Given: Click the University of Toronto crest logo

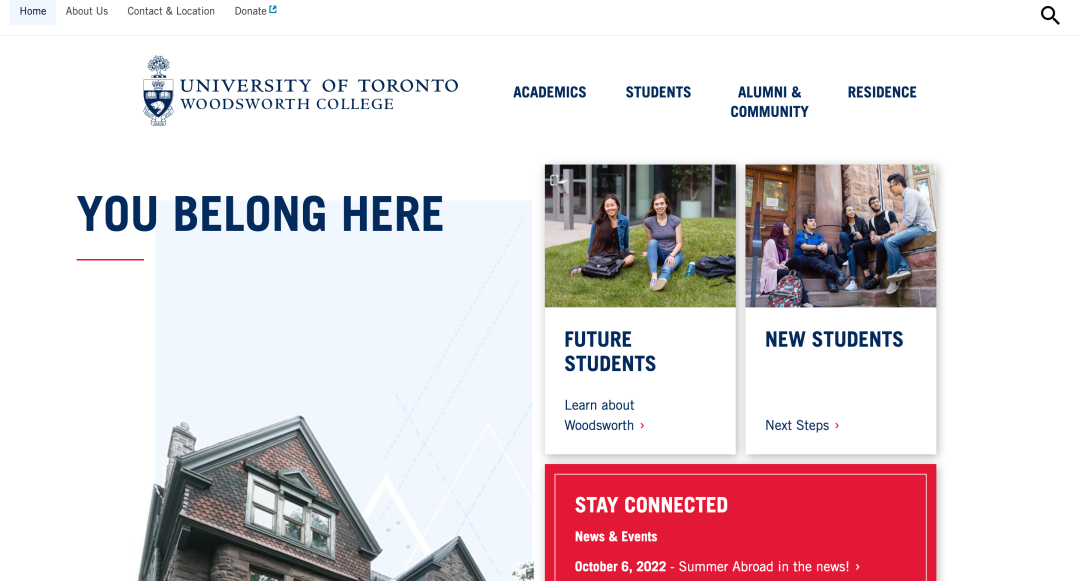Looking at the screenshot, I should click(x=158, y=90).
